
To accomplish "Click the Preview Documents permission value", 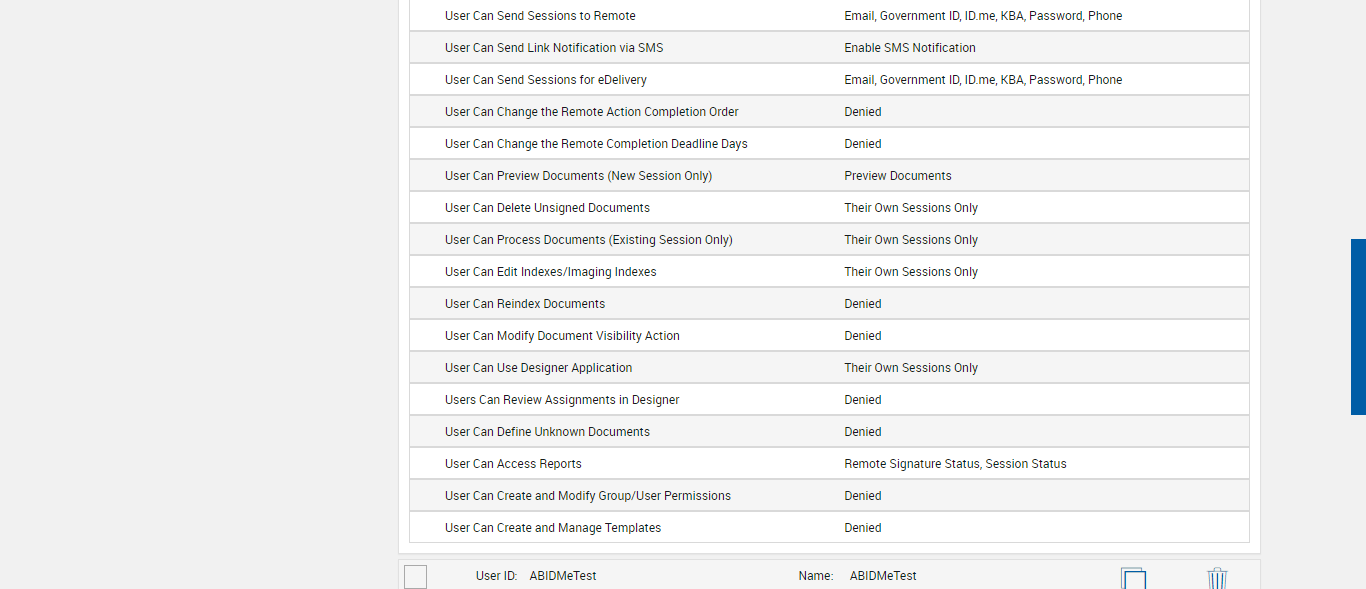I will click(x=897, y=176).
